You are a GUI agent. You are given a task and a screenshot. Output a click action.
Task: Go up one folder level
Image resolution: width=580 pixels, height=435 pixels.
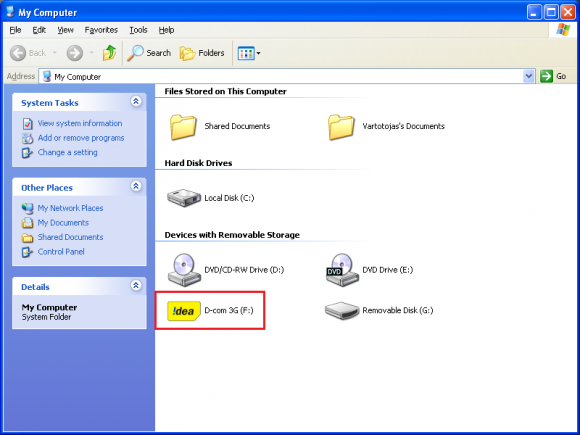pyautogui.click(x=109, y=53)
